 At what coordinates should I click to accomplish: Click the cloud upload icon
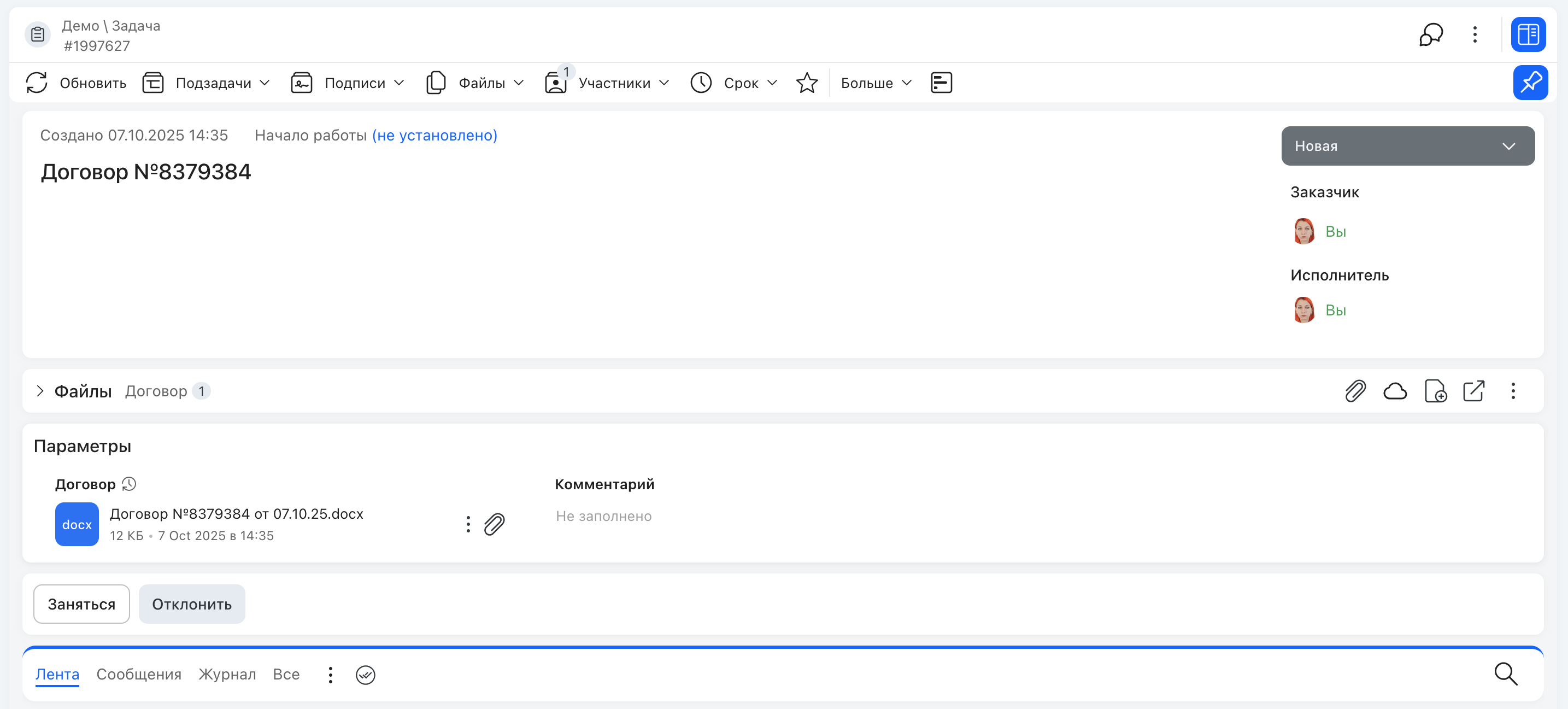pos(1395,391)
